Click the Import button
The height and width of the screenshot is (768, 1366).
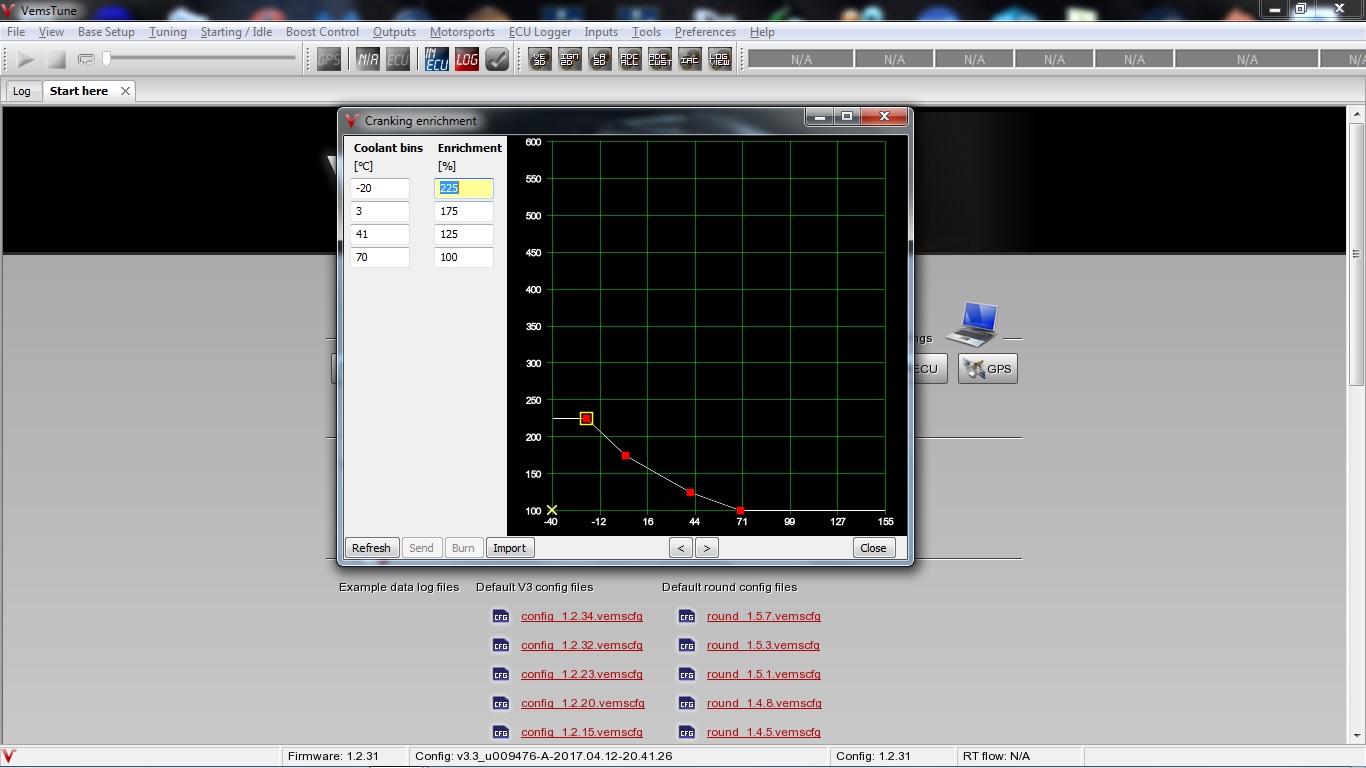pos(509,548)
